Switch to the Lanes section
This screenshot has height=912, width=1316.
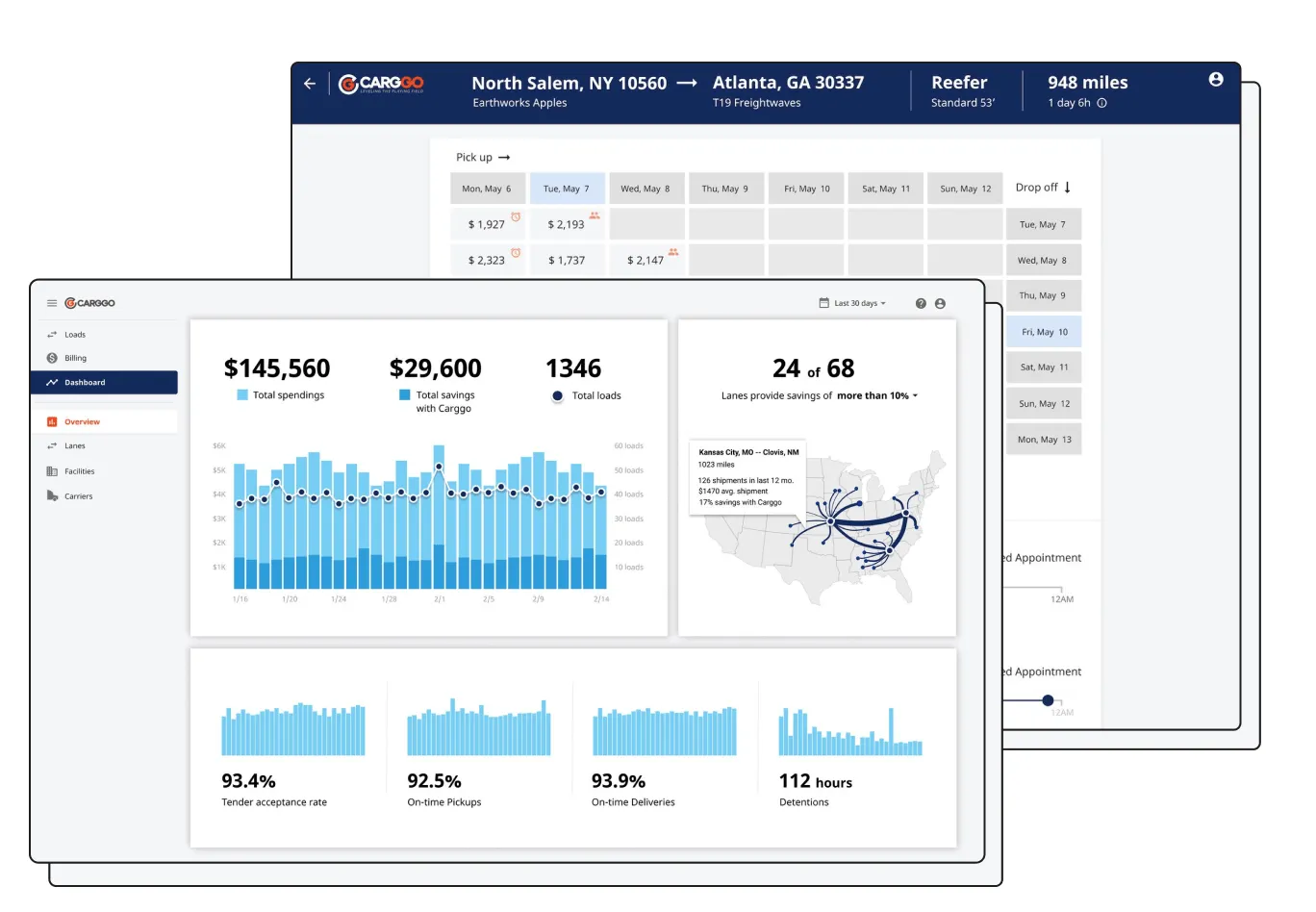(x=75, y=445)
